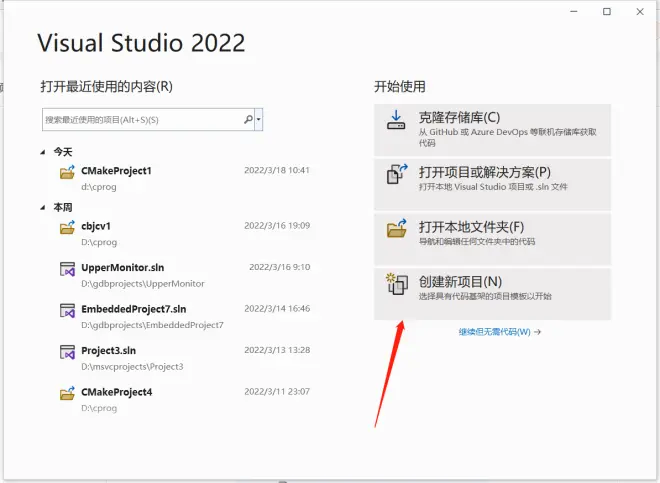This screenshot has height=483, width=660.
Task: Minimize the Visual Studio window
Action: tap(574, 12)
